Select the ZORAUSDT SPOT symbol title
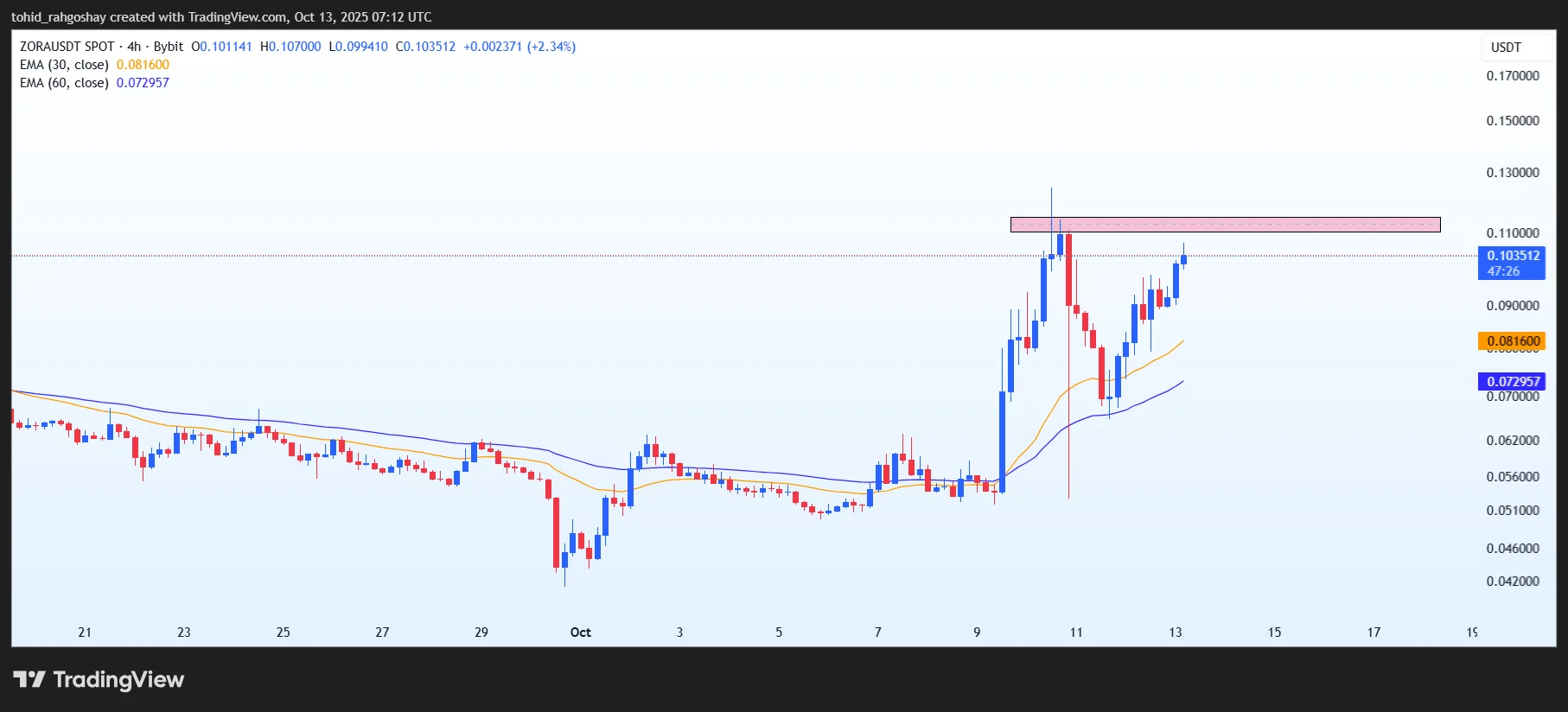 point(67,47)
